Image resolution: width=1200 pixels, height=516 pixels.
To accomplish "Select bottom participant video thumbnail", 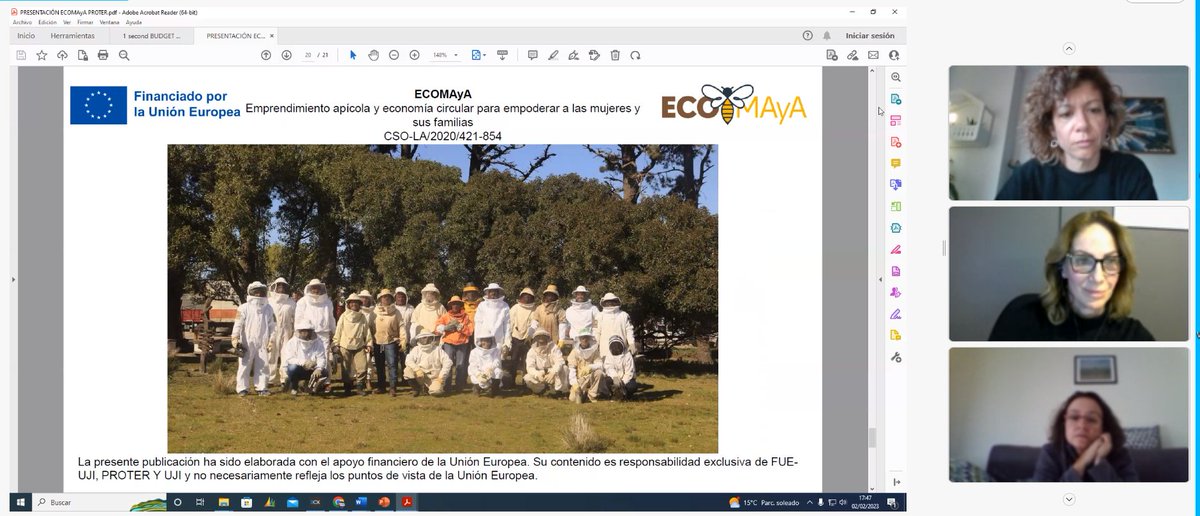I will click(1069, 414).
